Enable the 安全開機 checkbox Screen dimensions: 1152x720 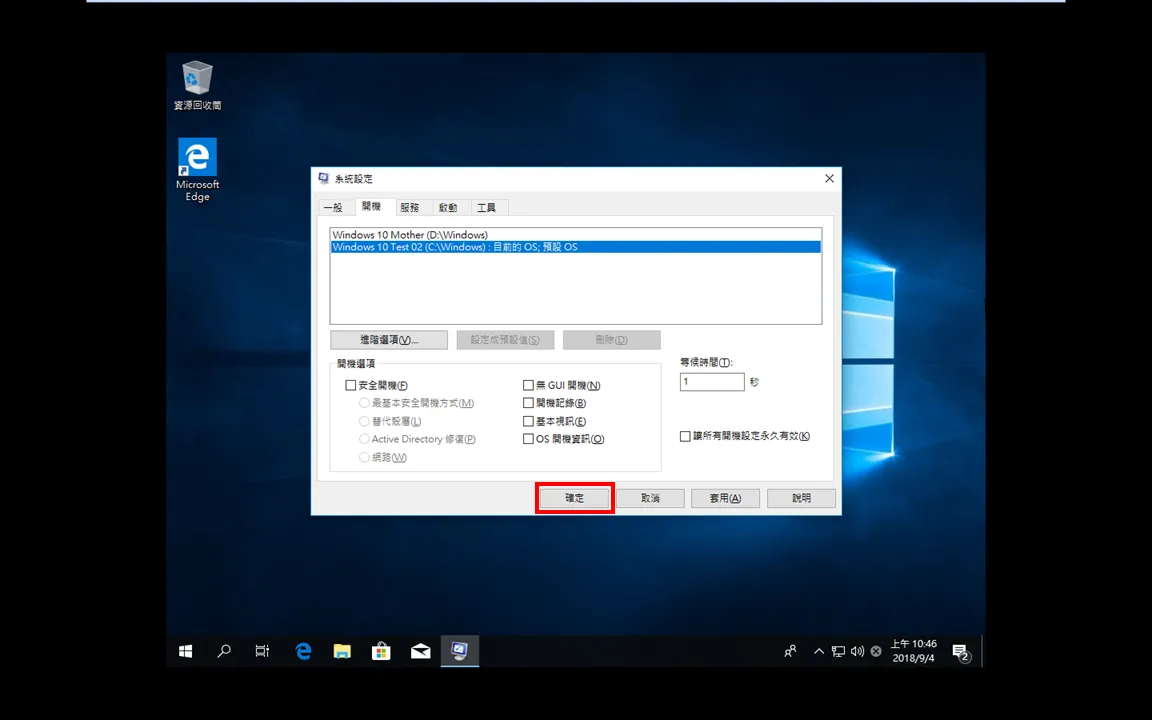point(350,385)
